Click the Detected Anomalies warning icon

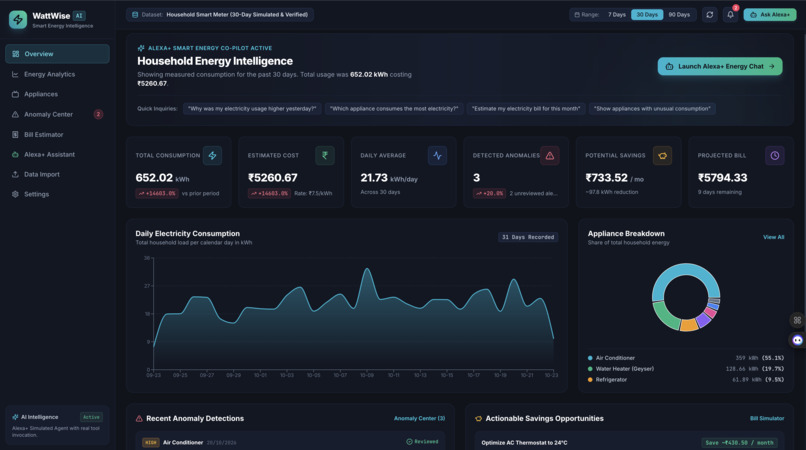pos(549,155)
